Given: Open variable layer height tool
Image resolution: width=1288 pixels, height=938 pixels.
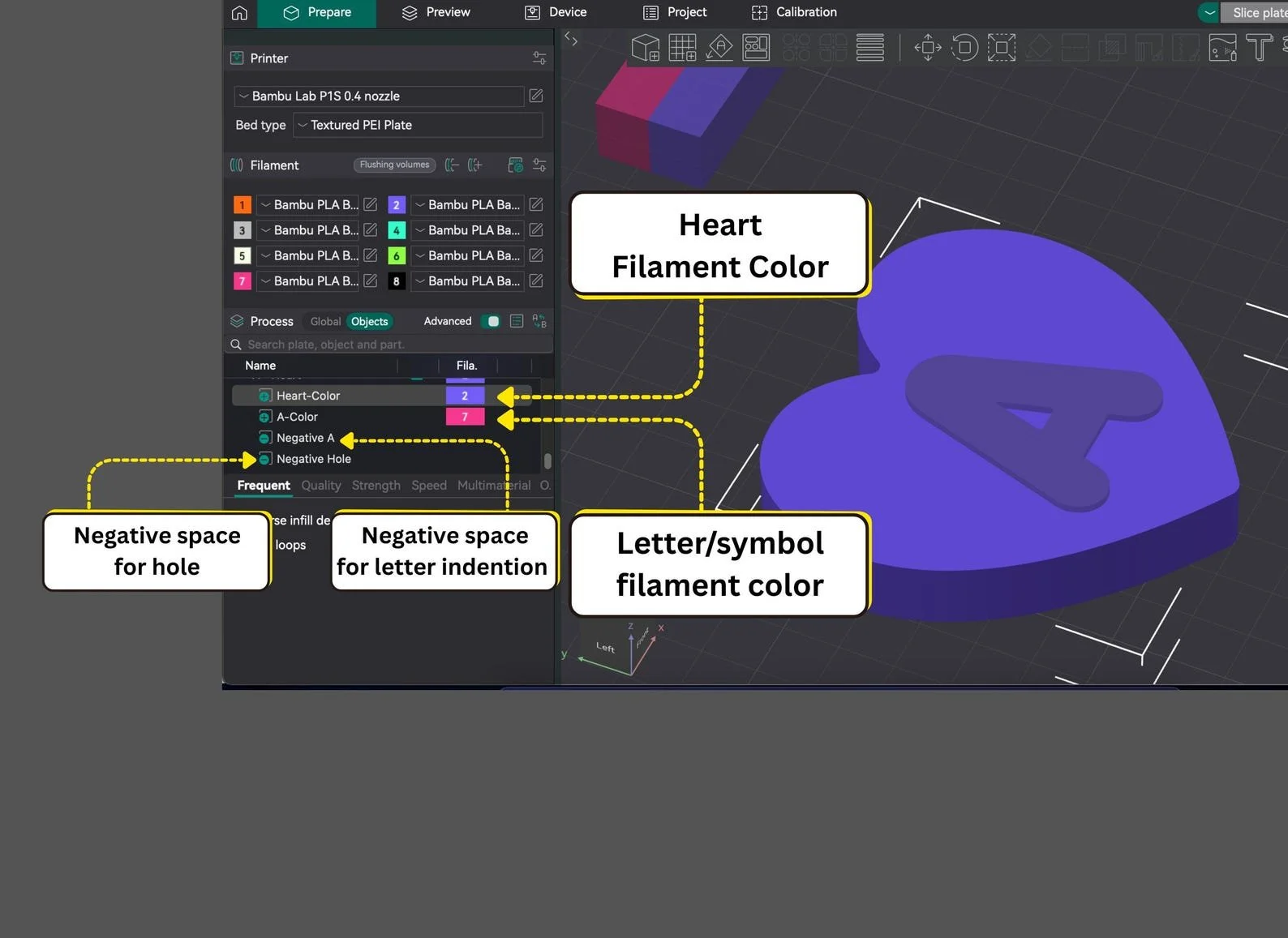Looking at the screenshot, I should [x=869, y=48].
